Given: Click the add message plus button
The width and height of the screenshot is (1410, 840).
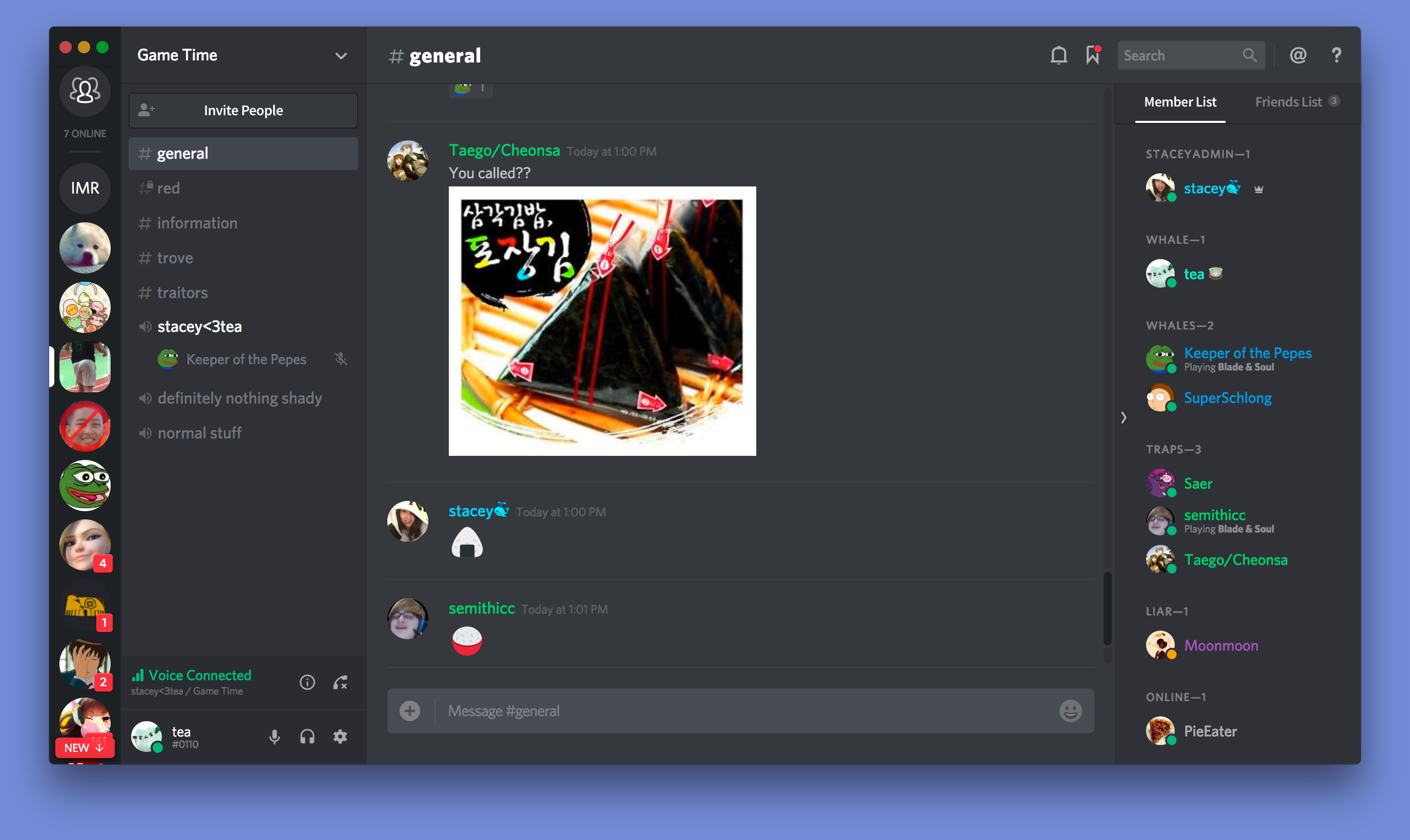Looking at the screenshot, I should [410, 711].
